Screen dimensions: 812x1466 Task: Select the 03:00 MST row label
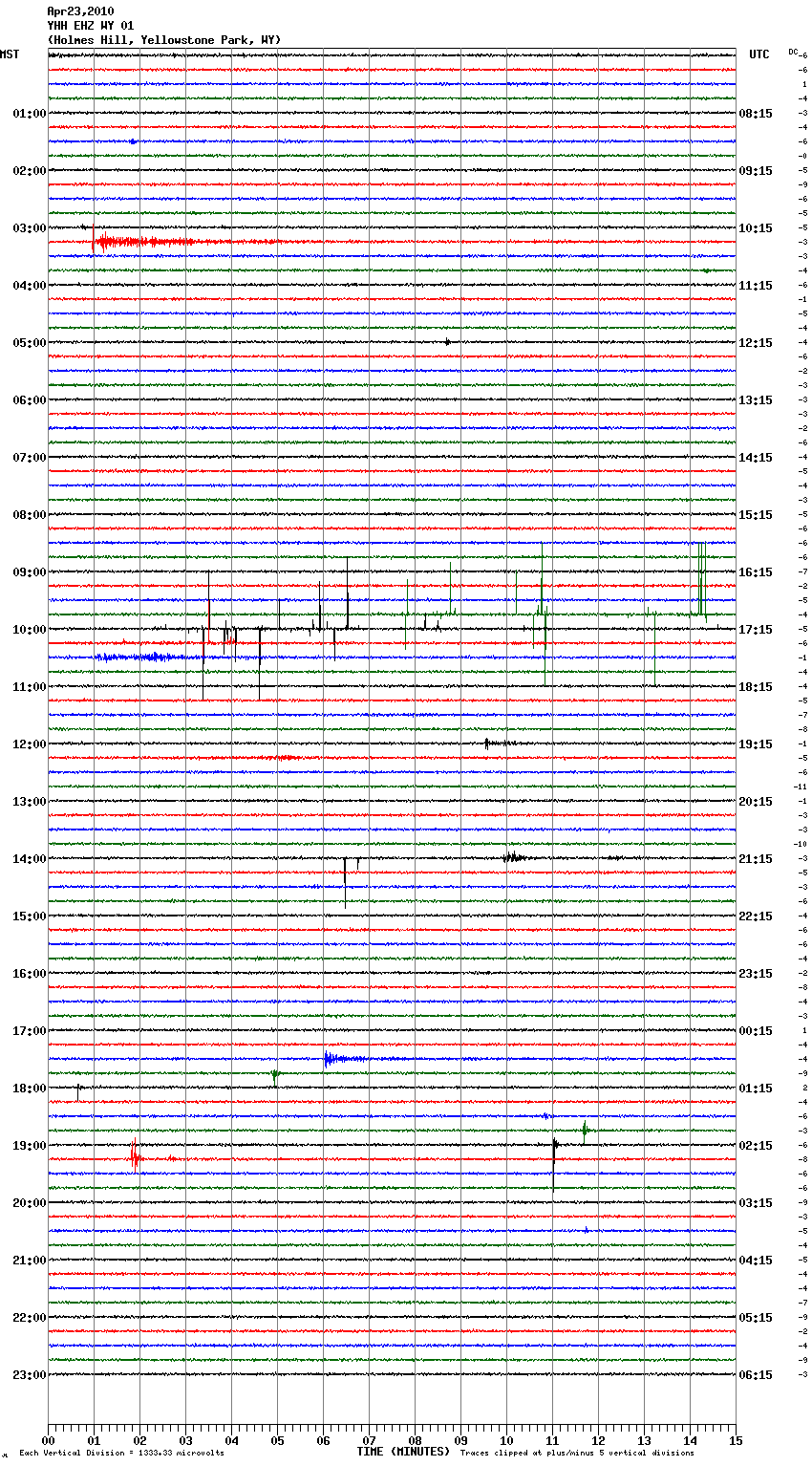(29, 228)
